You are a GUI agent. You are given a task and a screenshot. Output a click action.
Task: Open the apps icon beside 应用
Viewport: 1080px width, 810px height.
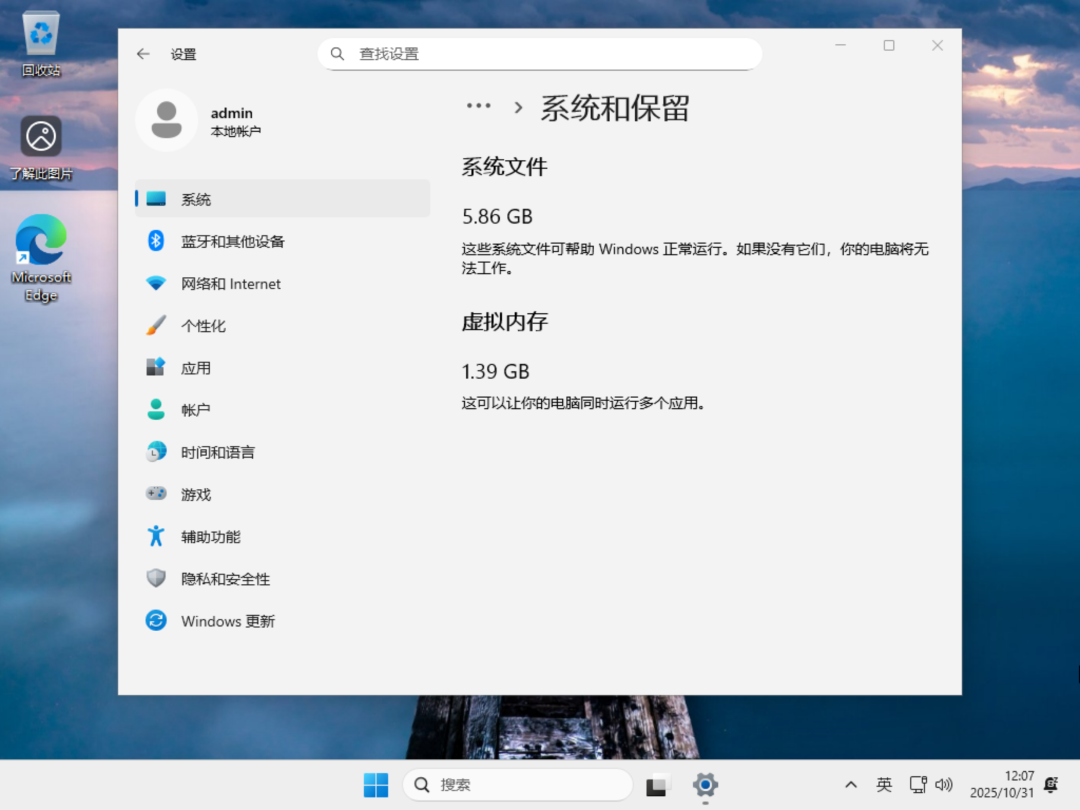pyautogui.click(x=156, y=367)
